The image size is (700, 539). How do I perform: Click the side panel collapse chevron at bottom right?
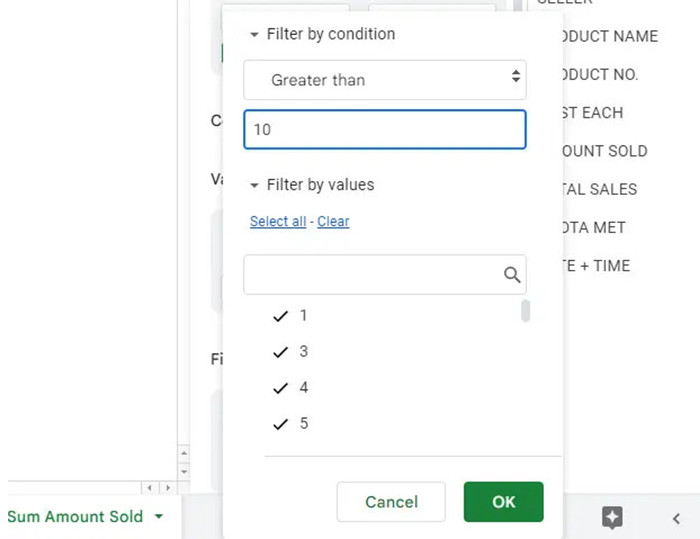tap(676, 517)
